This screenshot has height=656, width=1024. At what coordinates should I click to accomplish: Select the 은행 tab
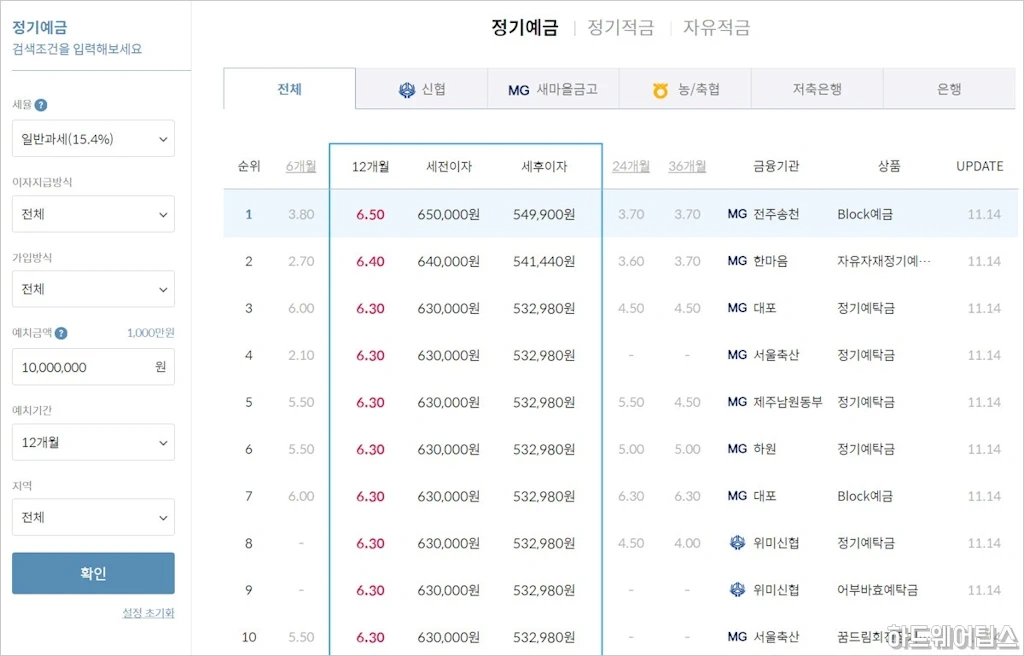pos(949,89)
